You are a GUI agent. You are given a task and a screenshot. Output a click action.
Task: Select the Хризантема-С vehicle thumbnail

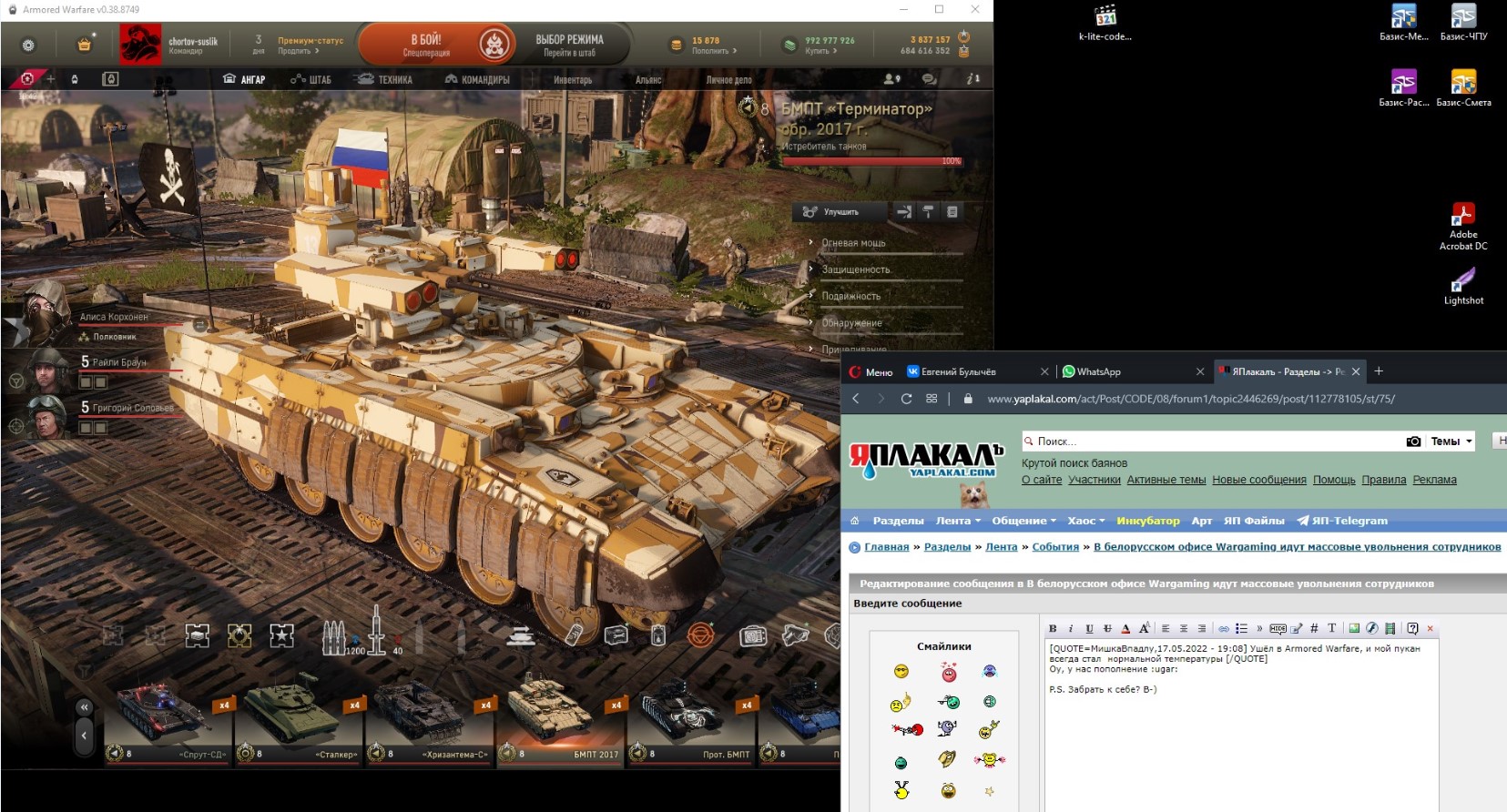[x=430, y=724]
